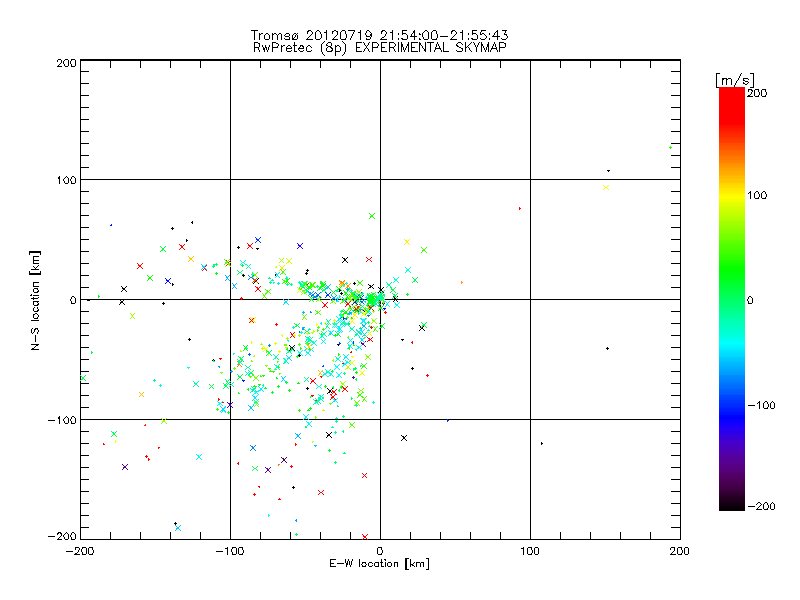Screen dimensions: 800x600
Task: Click the green middle of the colorbar
Action: [732, 299]
